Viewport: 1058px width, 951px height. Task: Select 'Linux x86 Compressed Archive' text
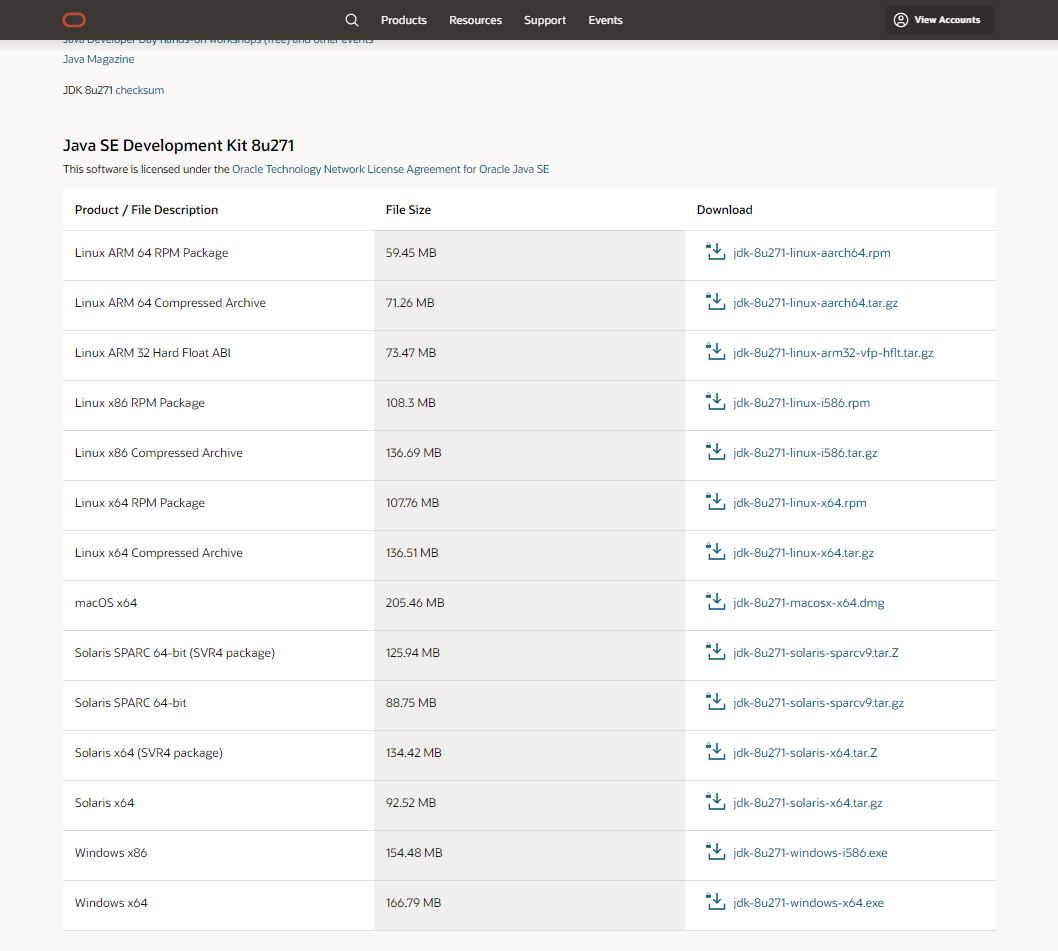pos(159,453)
